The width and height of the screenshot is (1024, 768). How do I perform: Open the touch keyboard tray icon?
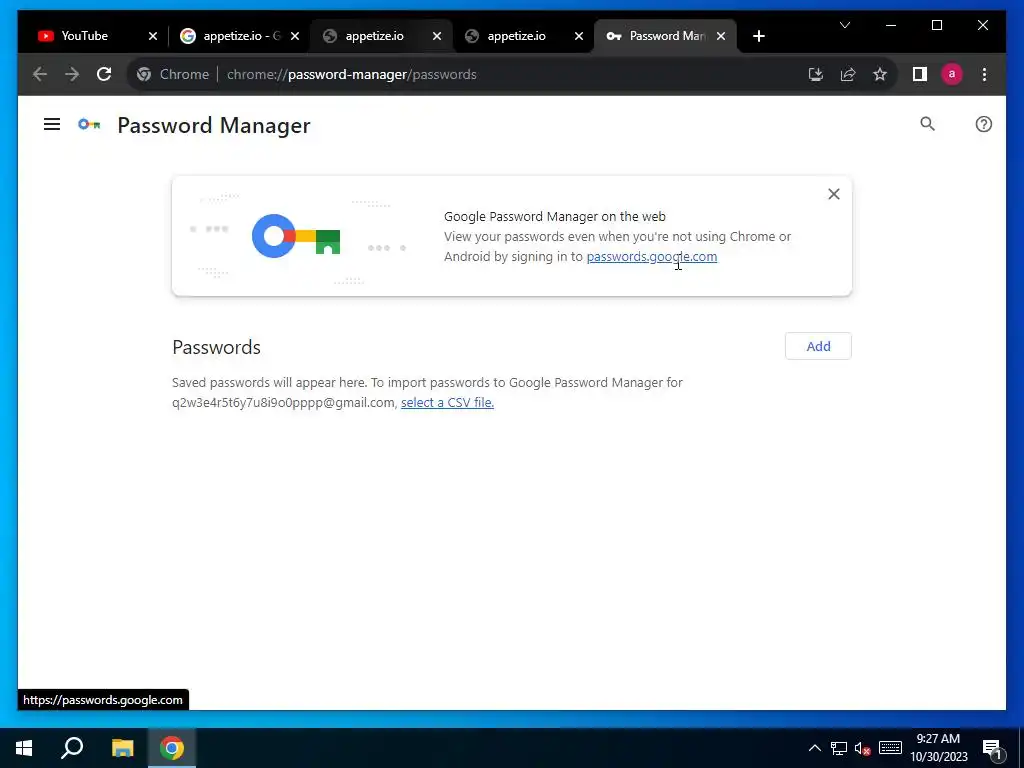[890, 748]
